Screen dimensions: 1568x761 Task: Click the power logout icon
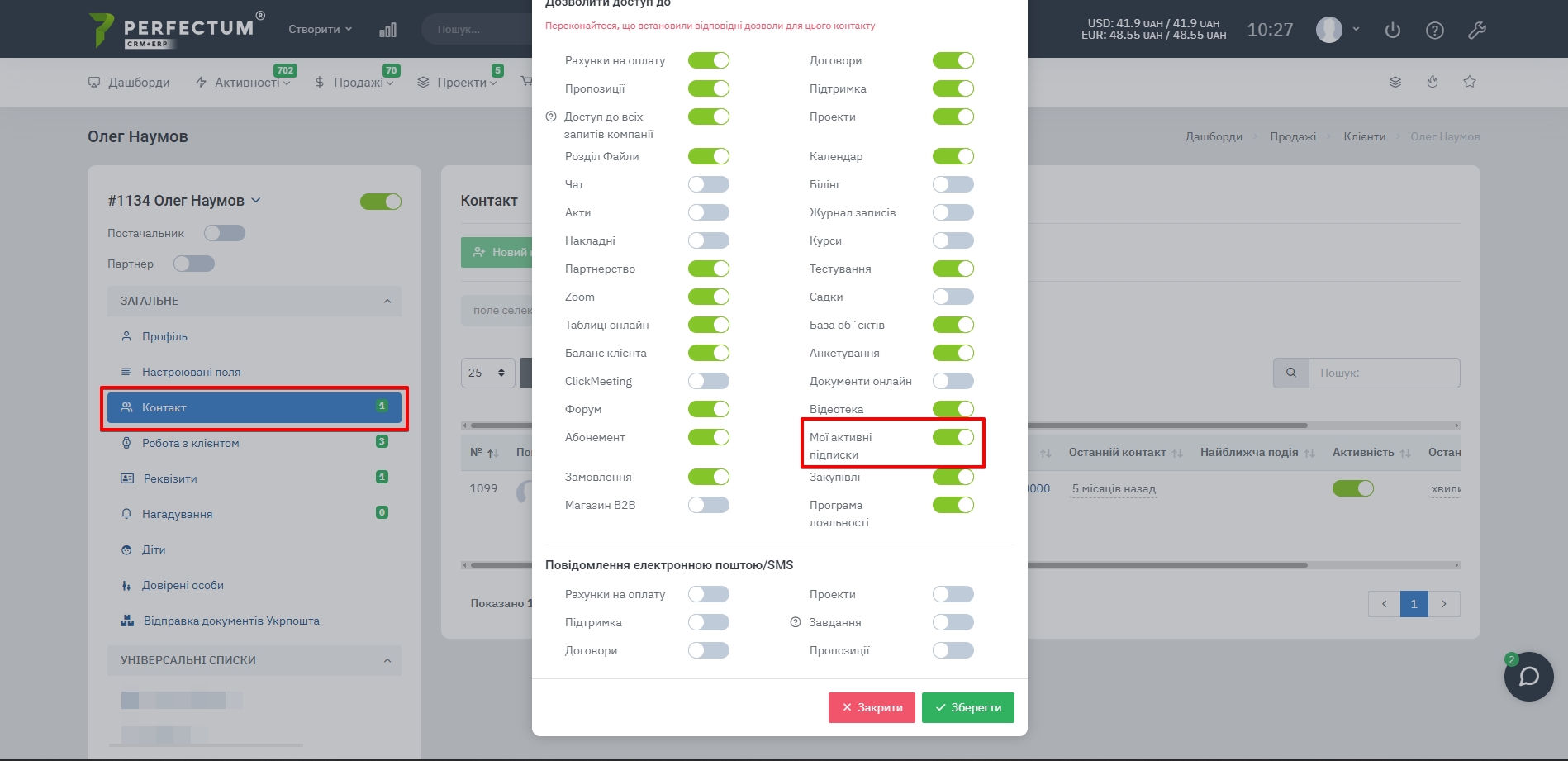tap(1393, 30)
